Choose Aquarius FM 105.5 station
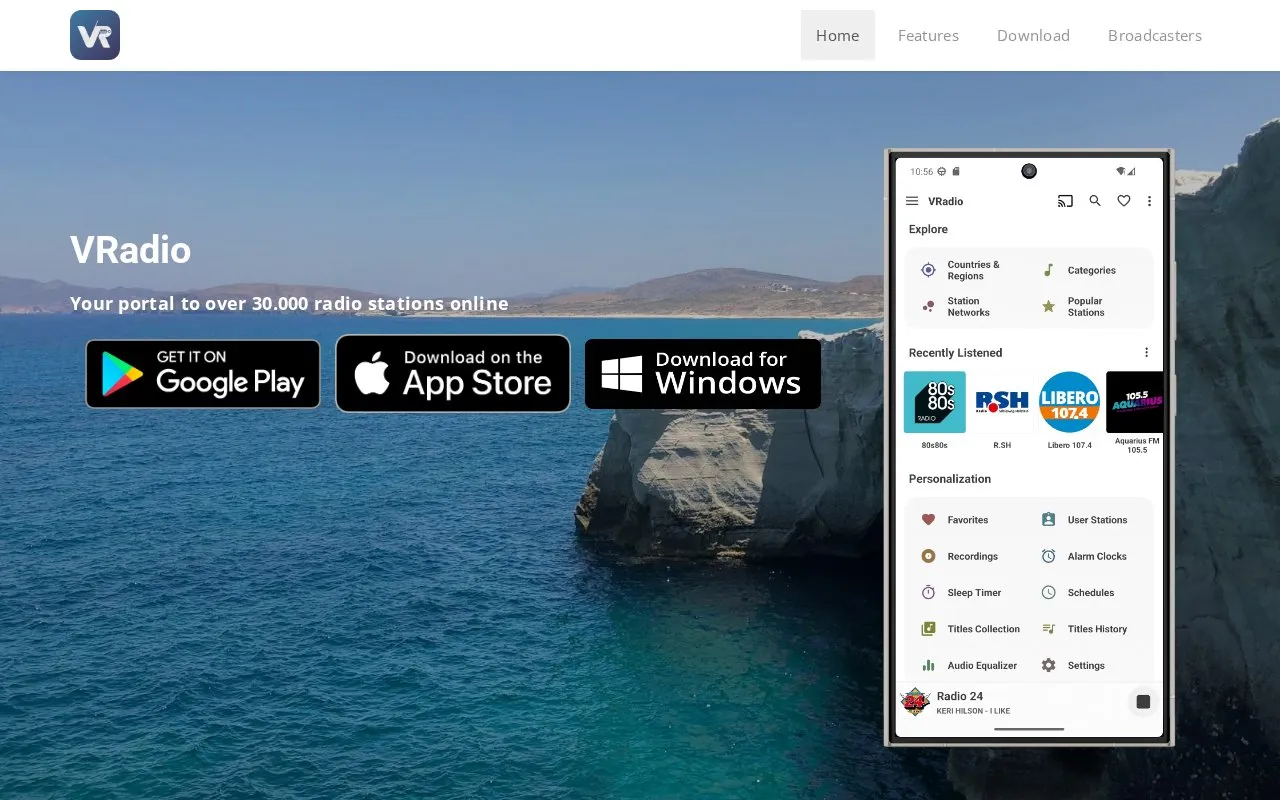 pos(1135,402)
